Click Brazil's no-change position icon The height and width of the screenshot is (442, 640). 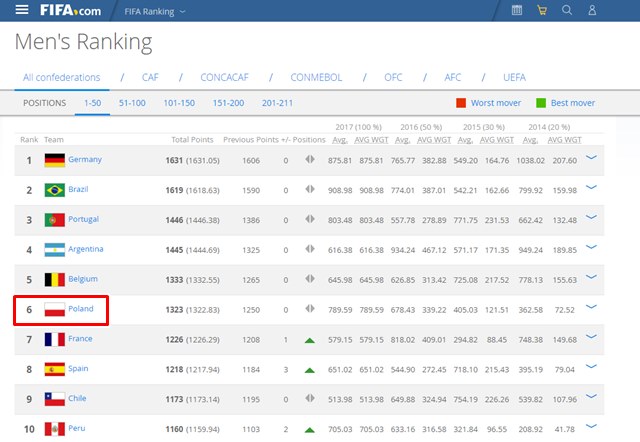pos(310,189)
